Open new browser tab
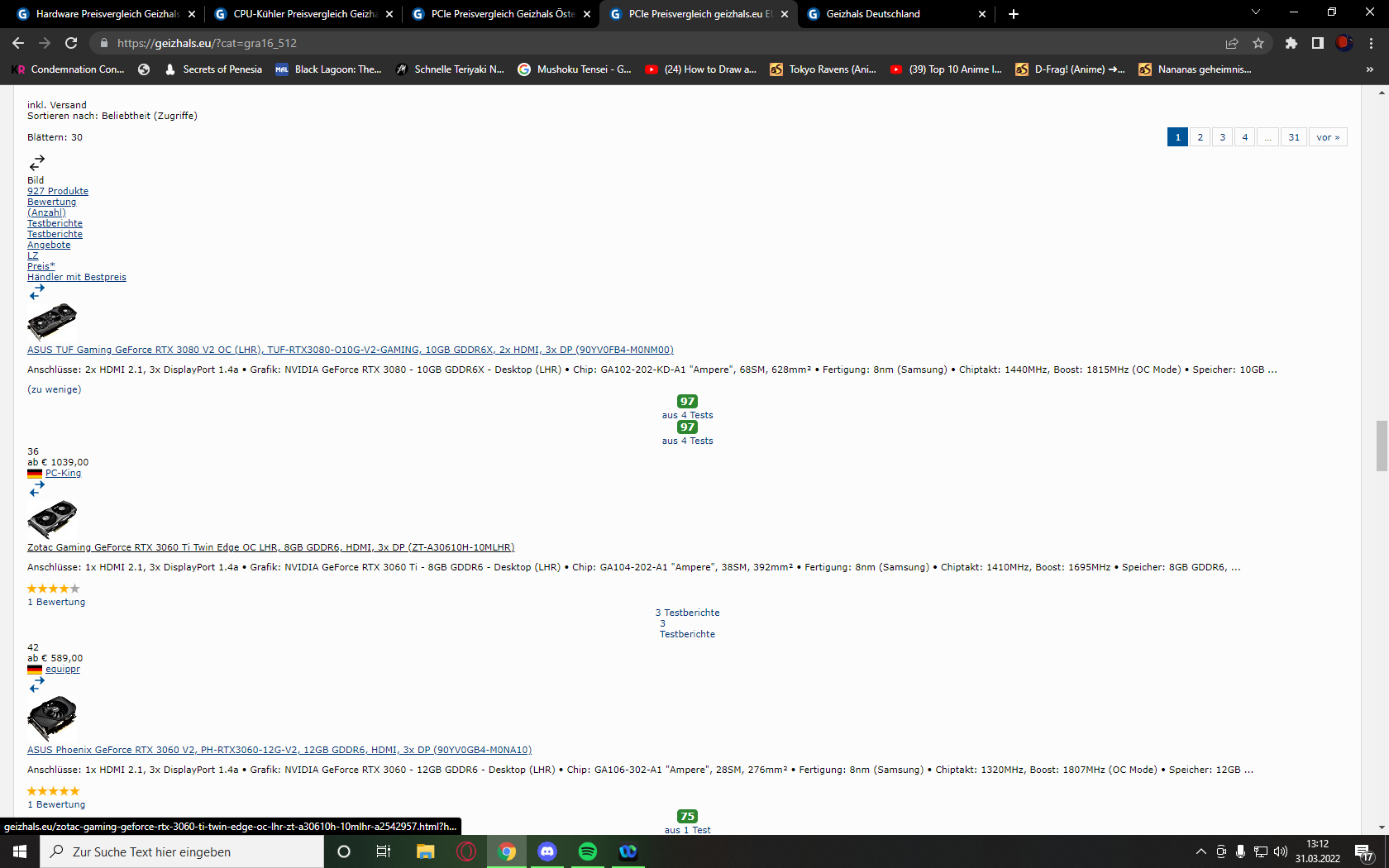The image size is (1389, 868). (1014, 14)
